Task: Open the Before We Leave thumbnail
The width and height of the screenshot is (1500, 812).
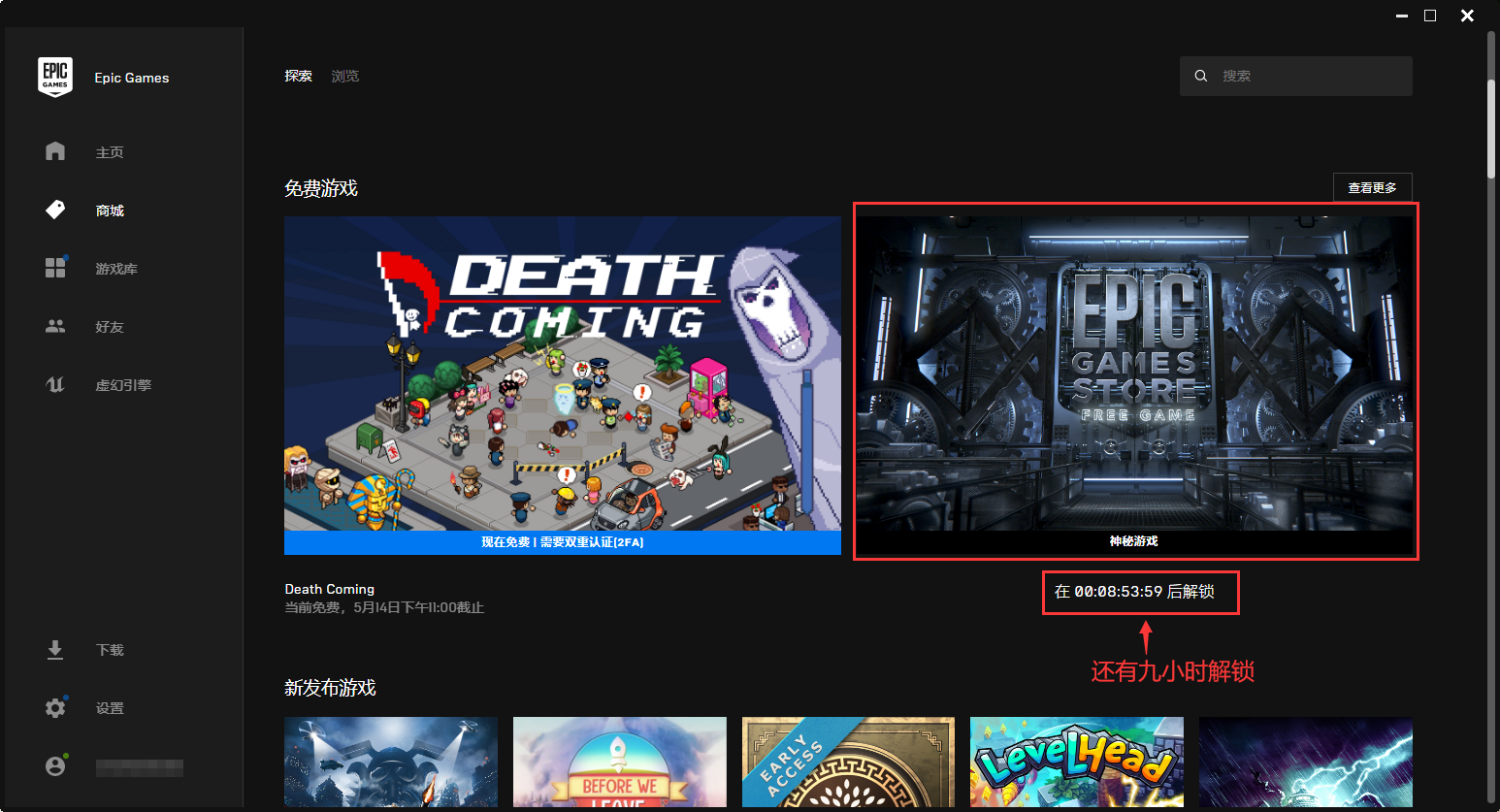Action: pos(620,762)
